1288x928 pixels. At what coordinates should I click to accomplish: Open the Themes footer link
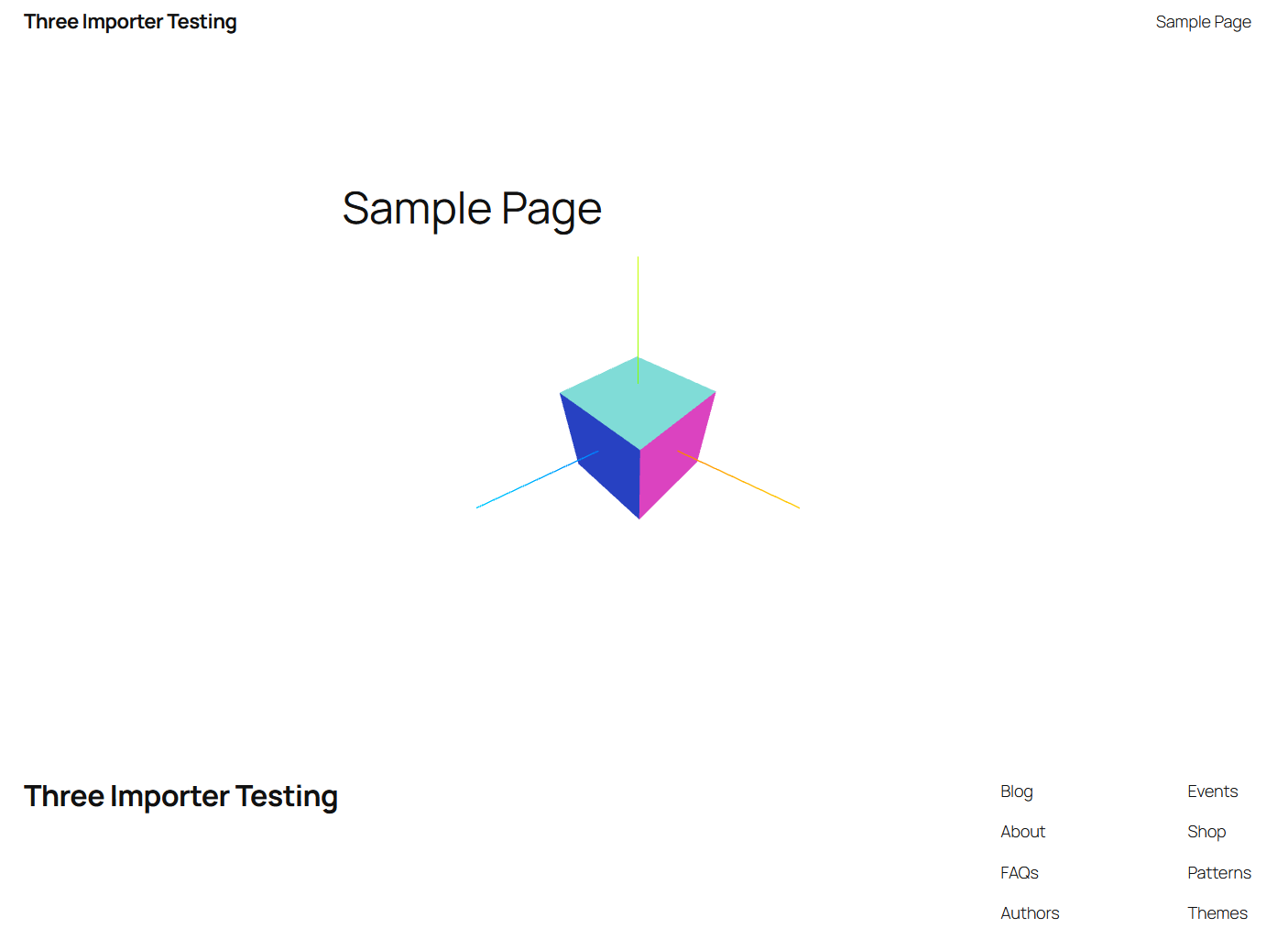[1217, 912]
